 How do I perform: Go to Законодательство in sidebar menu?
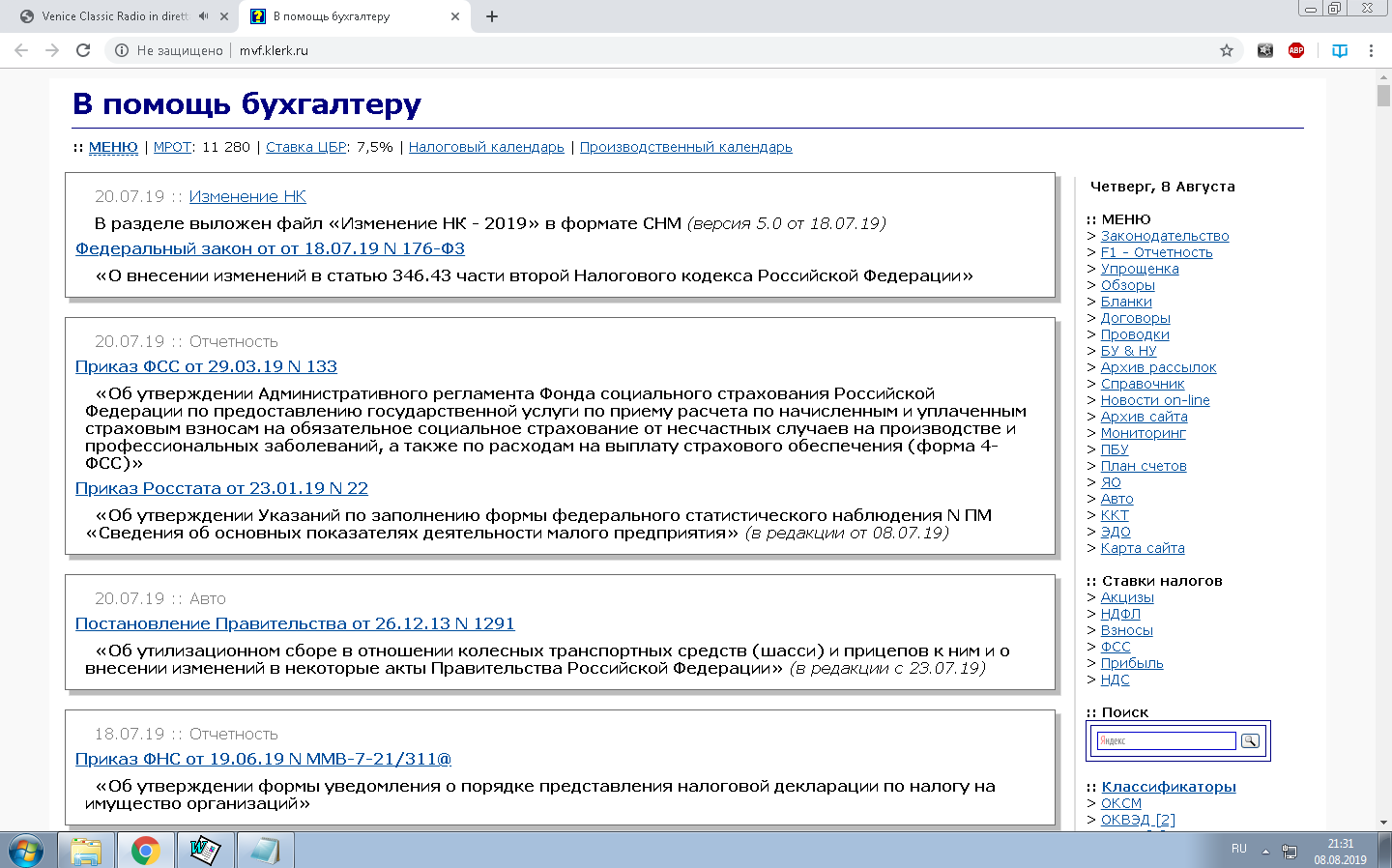[1165, 236]
